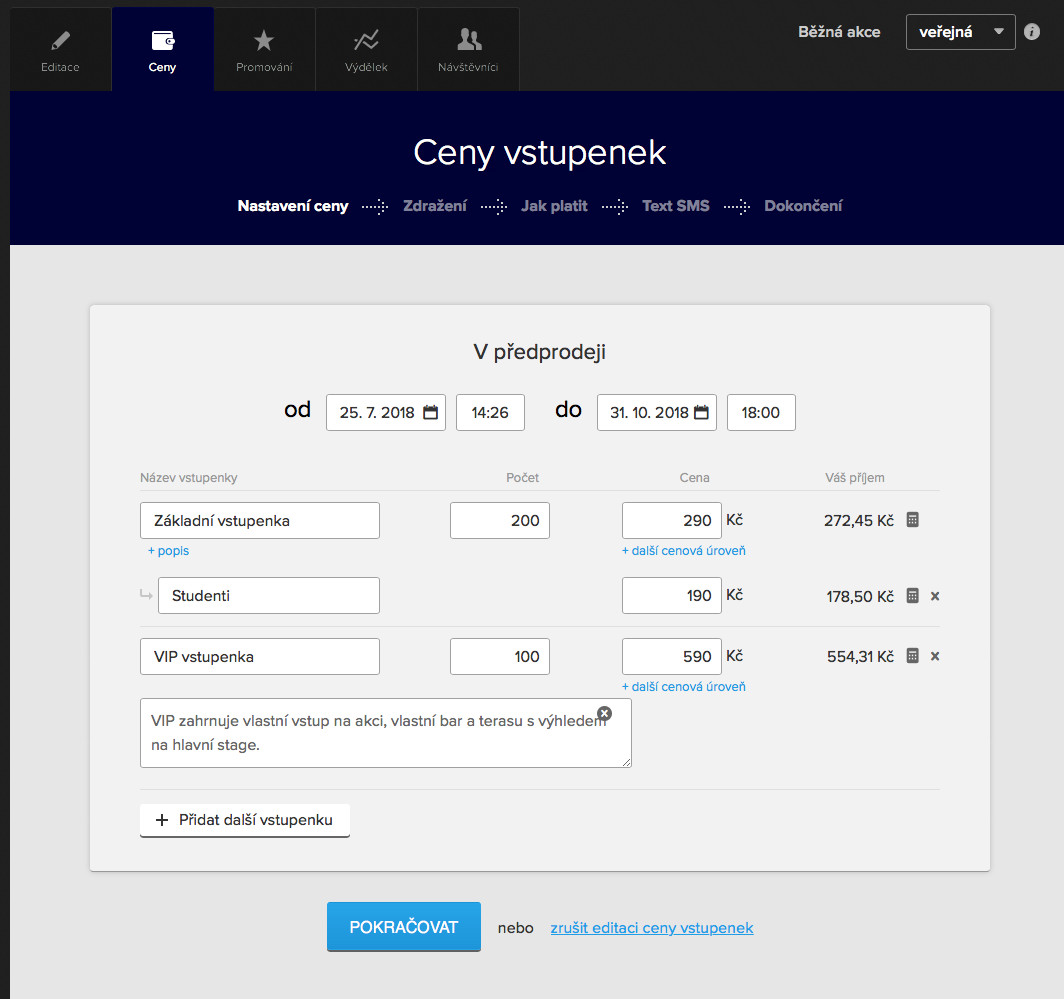Delete the VIP vstupenka ticket row

[x=935, y=656]
